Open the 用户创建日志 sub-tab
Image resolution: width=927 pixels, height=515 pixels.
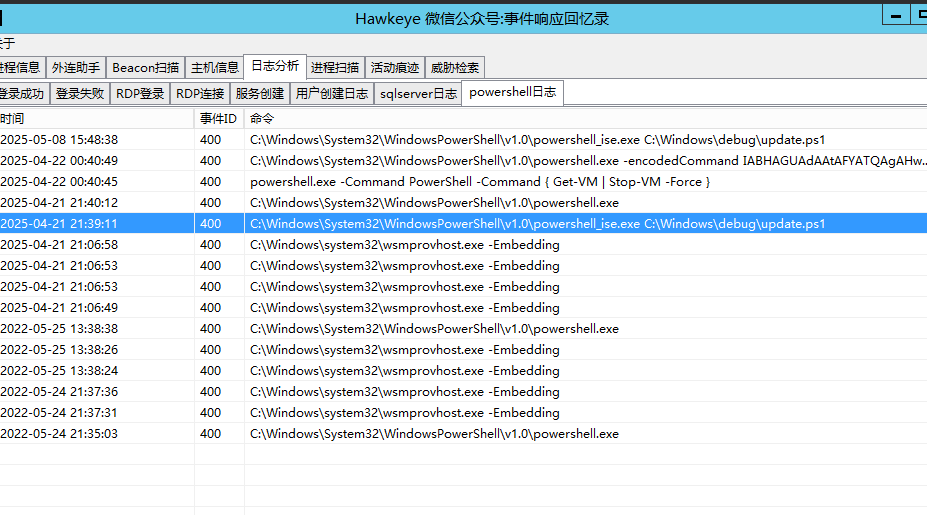[x=332, y=94]
